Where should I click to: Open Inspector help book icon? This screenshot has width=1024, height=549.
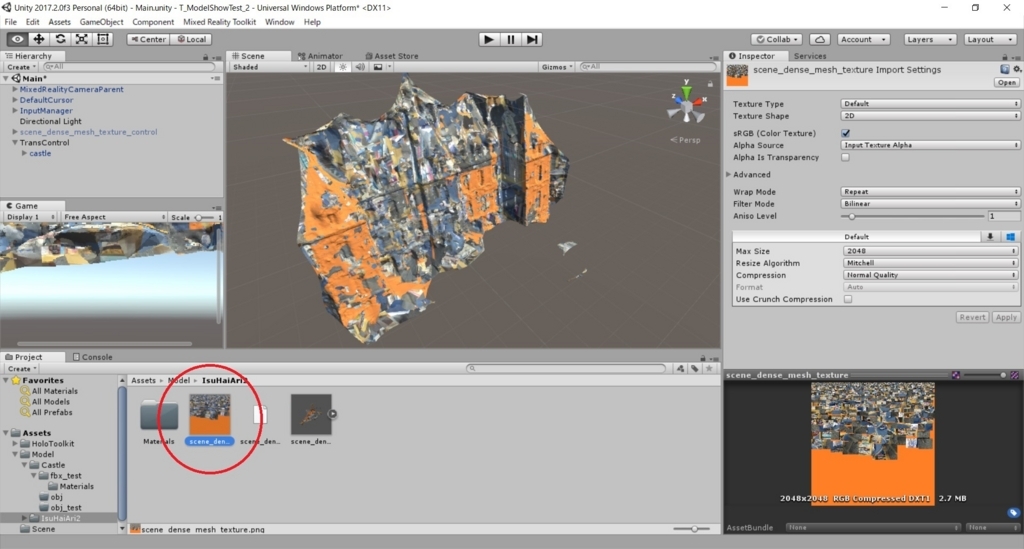[x=1004, y=69]
